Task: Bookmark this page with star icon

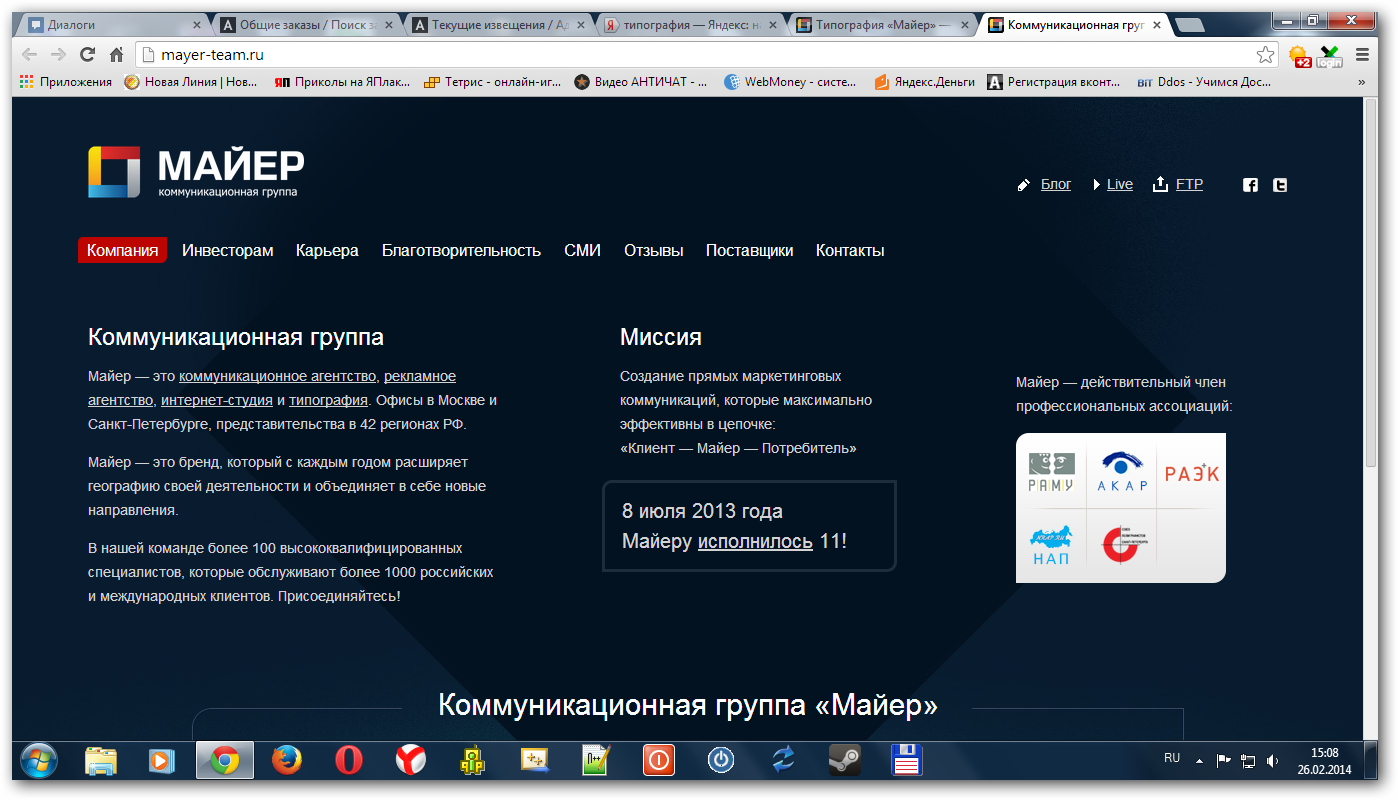Action: click(1265, 55)
